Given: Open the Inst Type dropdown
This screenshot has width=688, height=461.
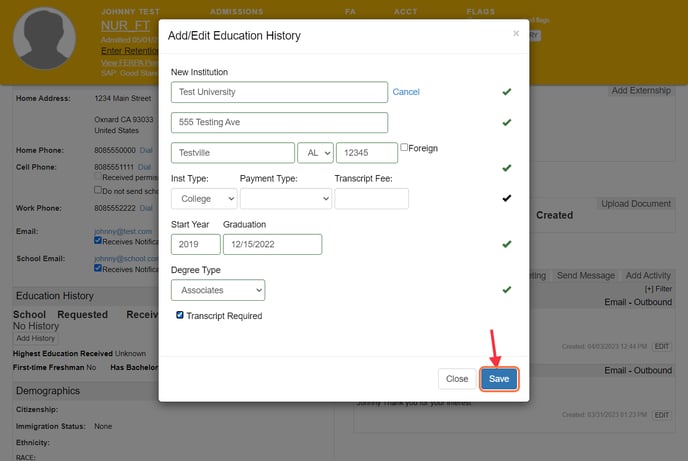Looking at the screenshot, I should pyautogui.click(x=204, y=199).
